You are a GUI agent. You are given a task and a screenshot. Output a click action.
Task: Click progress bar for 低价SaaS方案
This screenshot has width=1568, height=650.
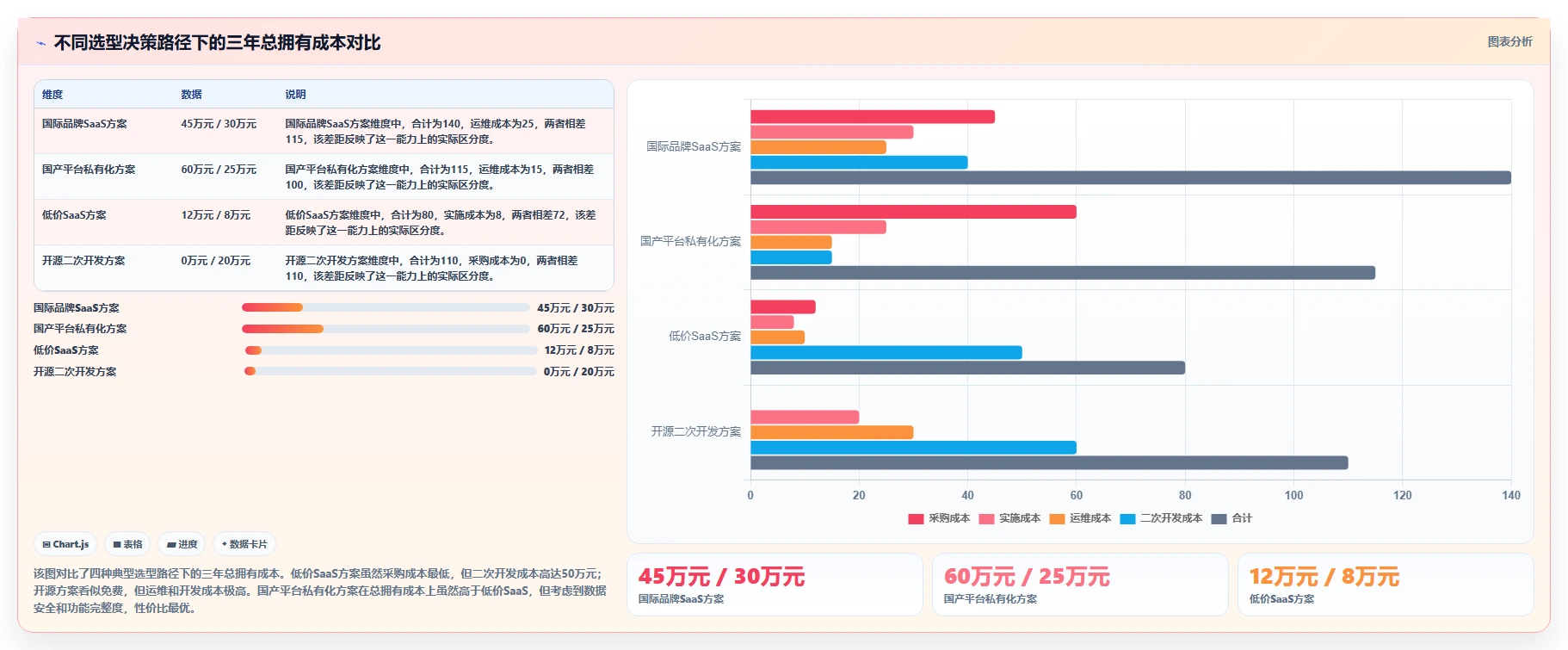pyautogui.click(x=391, y=350)
